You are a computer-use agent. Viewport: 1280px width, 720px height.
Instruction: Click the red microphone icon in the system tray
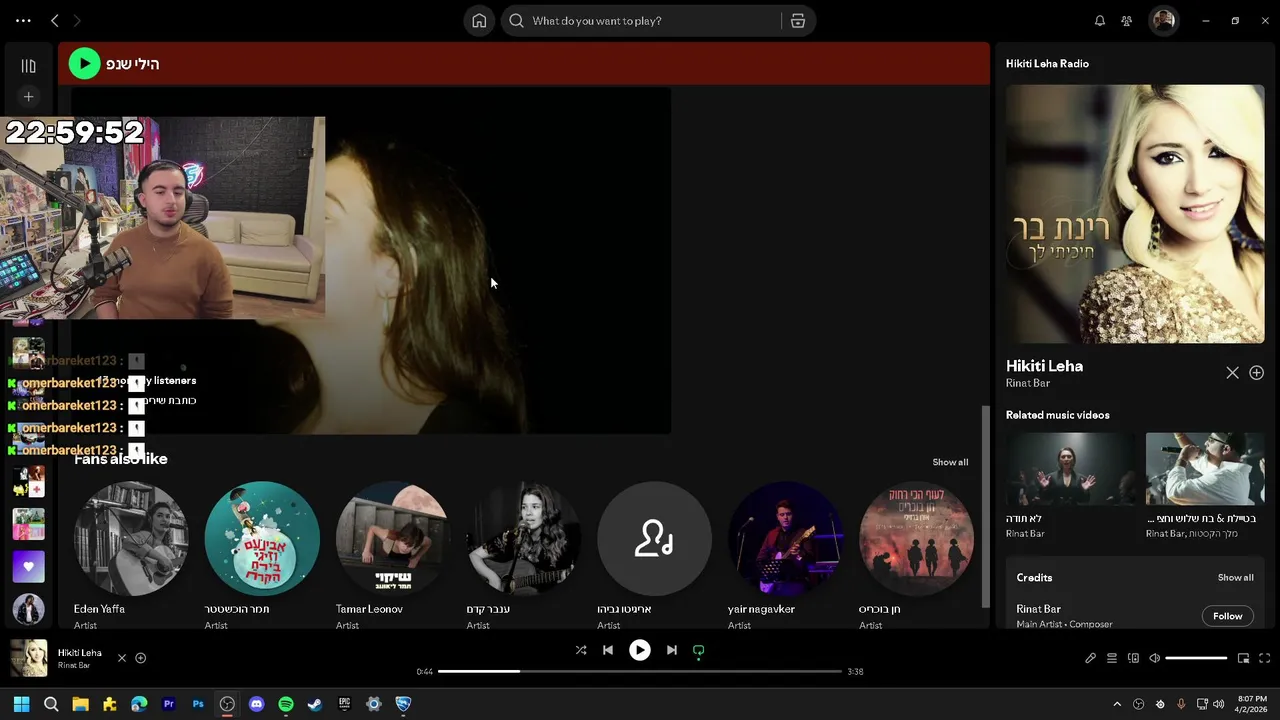point(1181,704)
